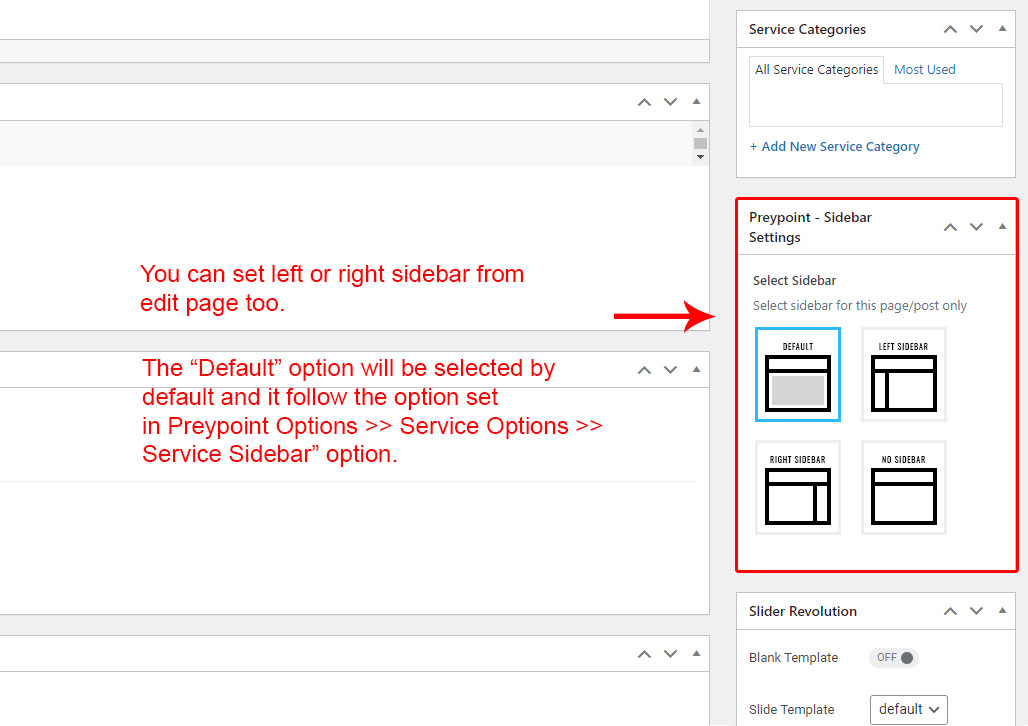Image resolution: width=1028 pixels, height=726 pixels.
Task: Select the Default sidebar layout icon
Action: coord(797,375)
